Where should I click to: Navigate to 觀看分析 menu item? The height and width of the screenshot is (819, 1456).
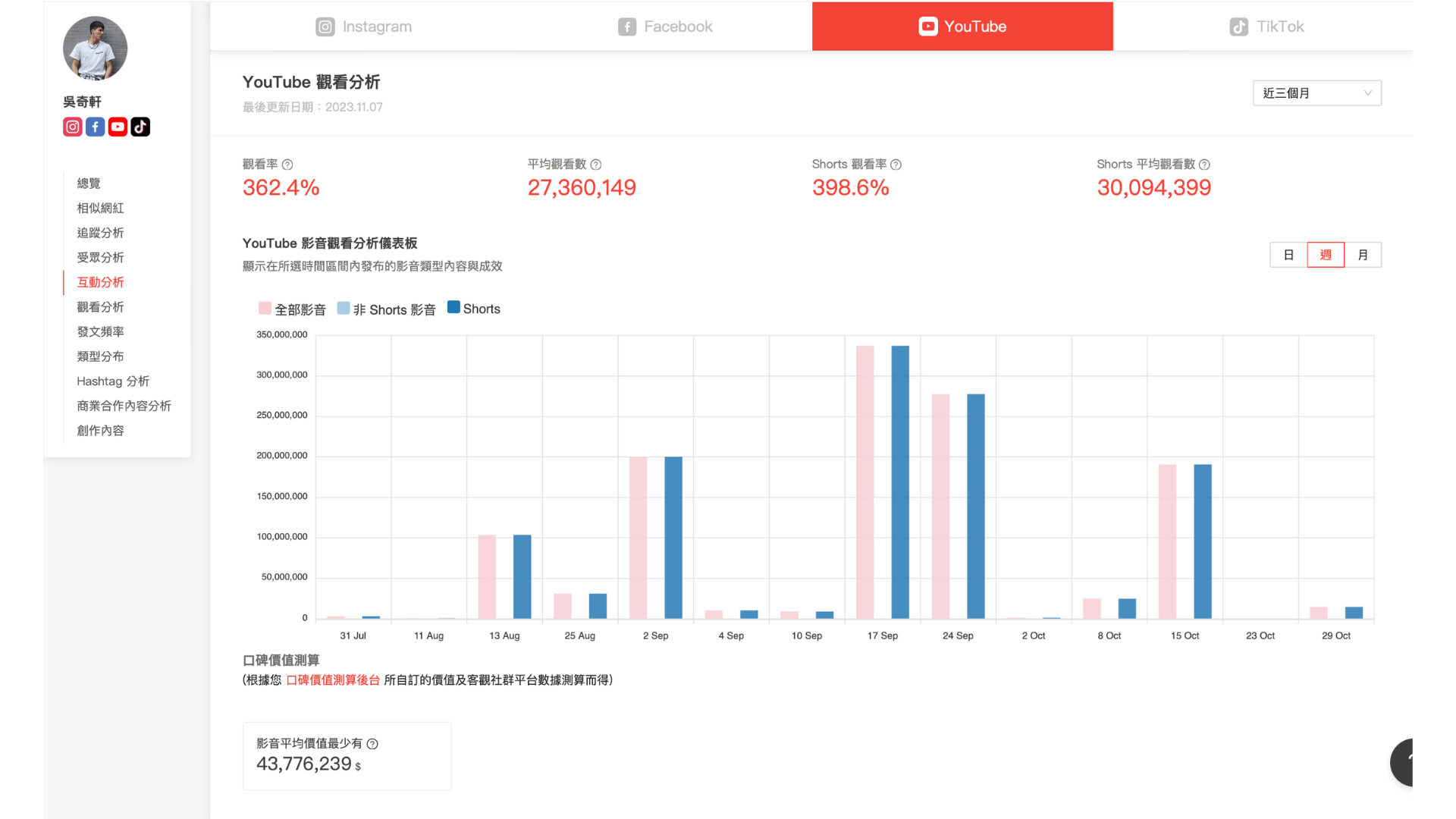[100, 306]
